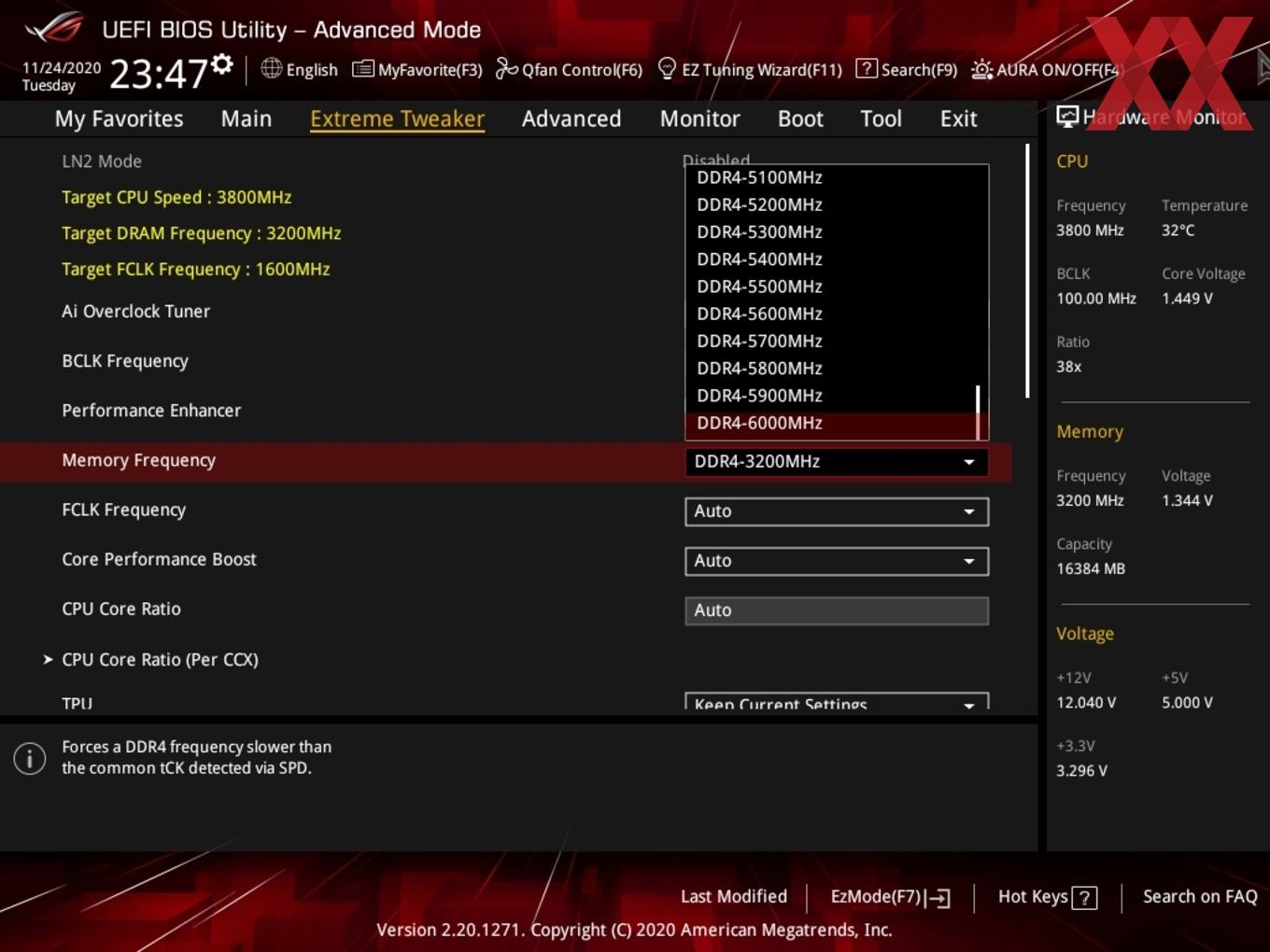Viewport: 1270px width, 952px height.
Task: Open clock settings gear next to the time
Action: [x=221, y=63]
